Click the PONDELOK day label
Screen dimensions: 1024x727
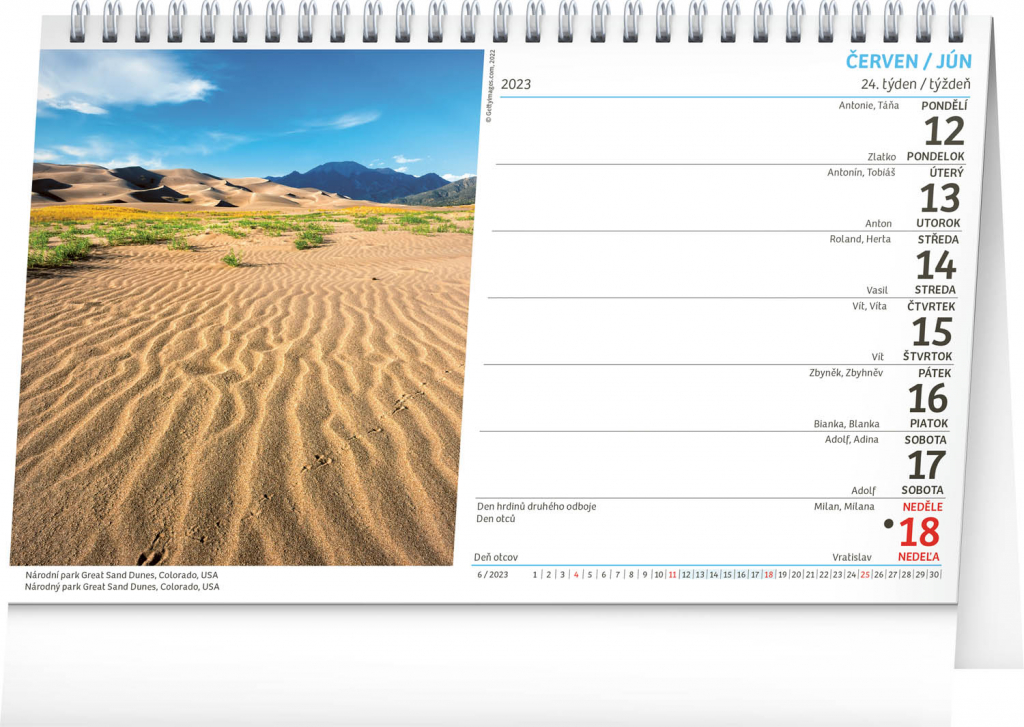(935, 157)
